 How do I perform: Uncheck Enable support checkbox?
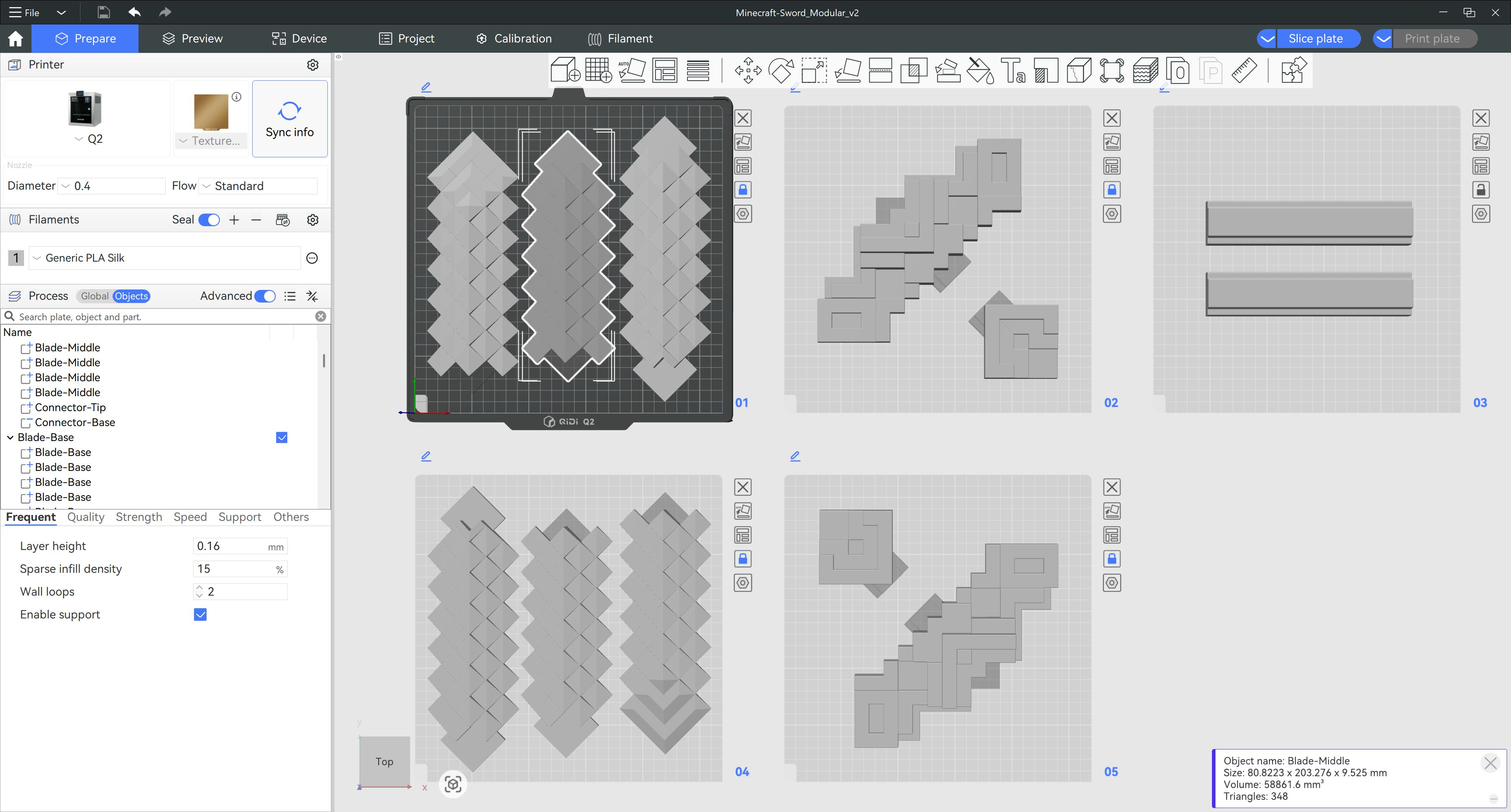click(200, 615)
